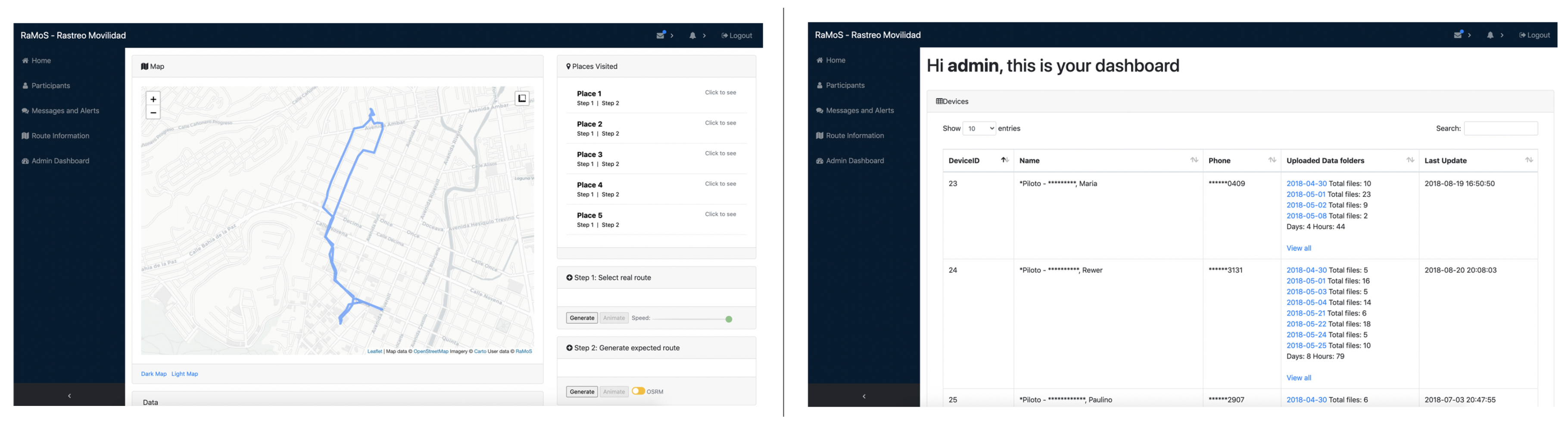Click the sort arrows in the Last Update column
Image resolution: width=1568 pixels, height=421 pixels.
tap(1528, 160)
